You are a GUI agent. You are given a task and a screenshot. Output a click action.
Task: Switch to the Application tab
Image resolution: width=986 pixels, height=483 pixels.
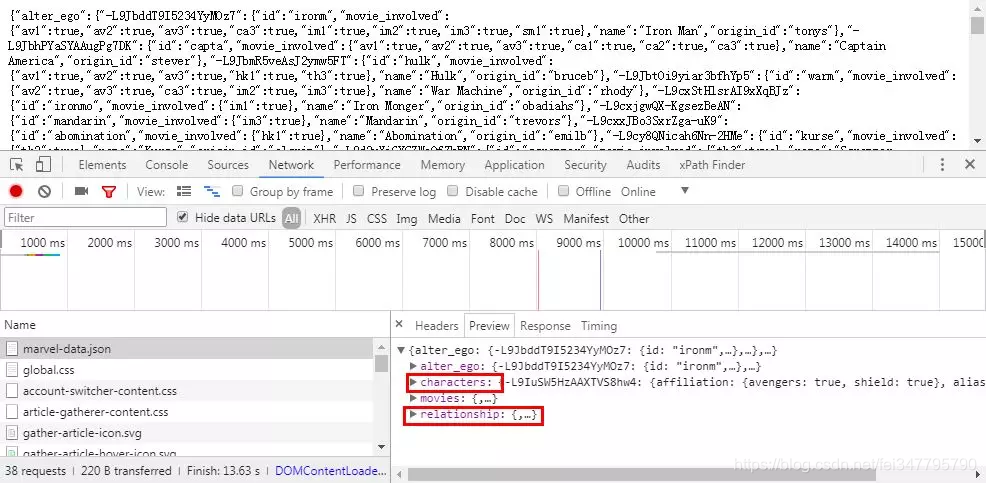click(x=514, y=165)
